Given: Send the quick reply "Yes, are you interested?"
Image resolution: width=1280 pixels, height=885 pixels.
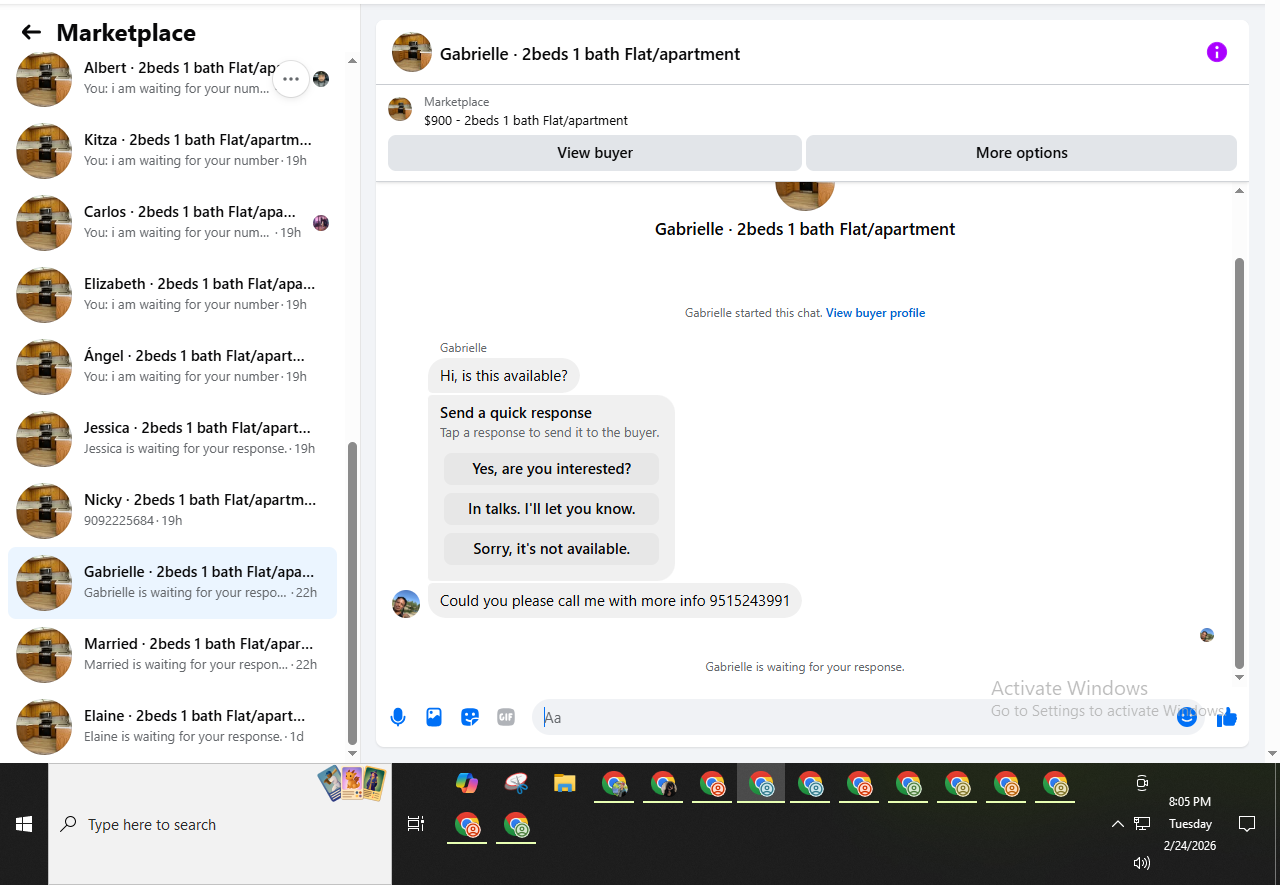Looking at the screenshot, I should pos(551,469).
